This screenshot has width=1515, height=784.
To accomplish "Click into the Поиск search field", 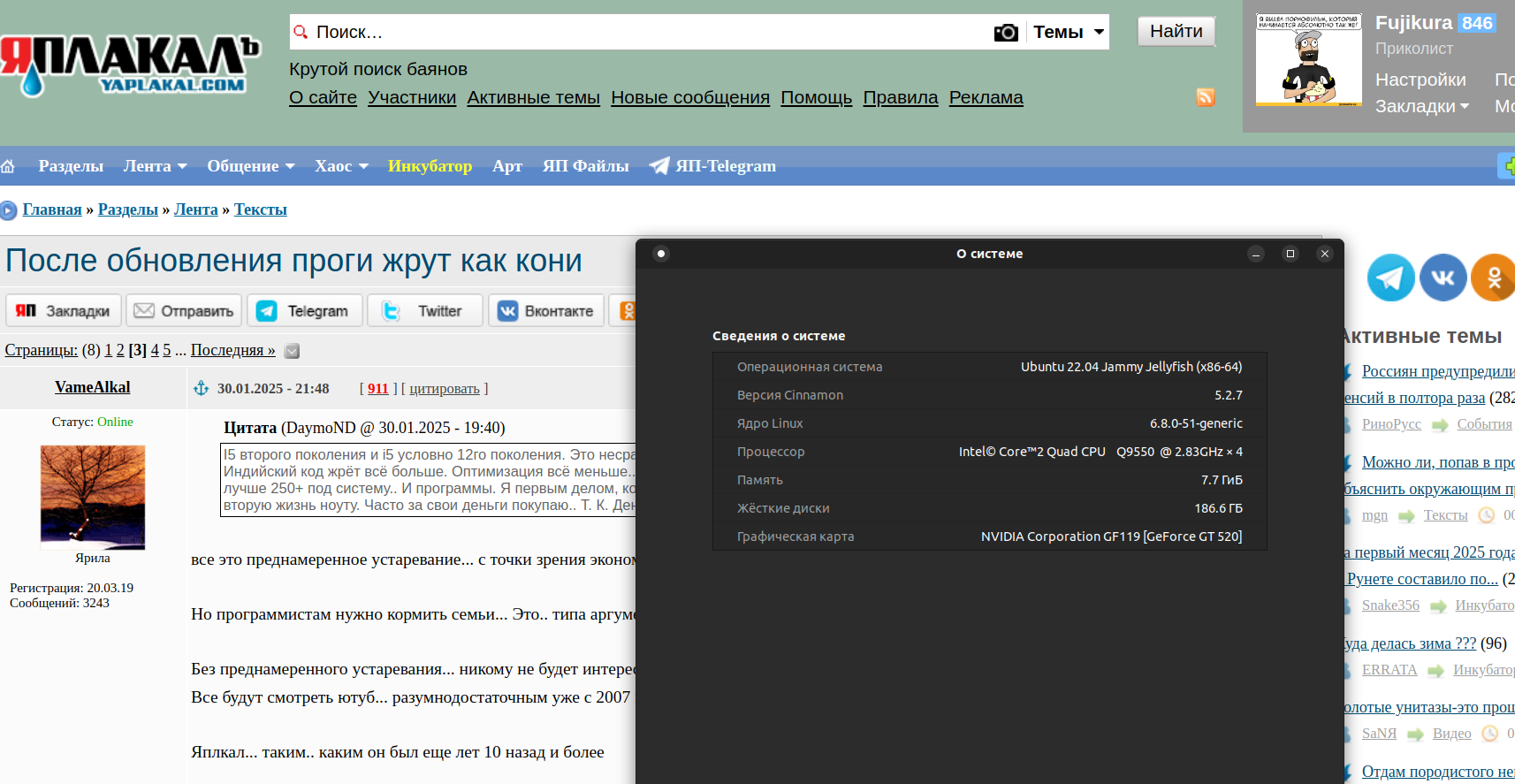I will click(x=650, y=32).
